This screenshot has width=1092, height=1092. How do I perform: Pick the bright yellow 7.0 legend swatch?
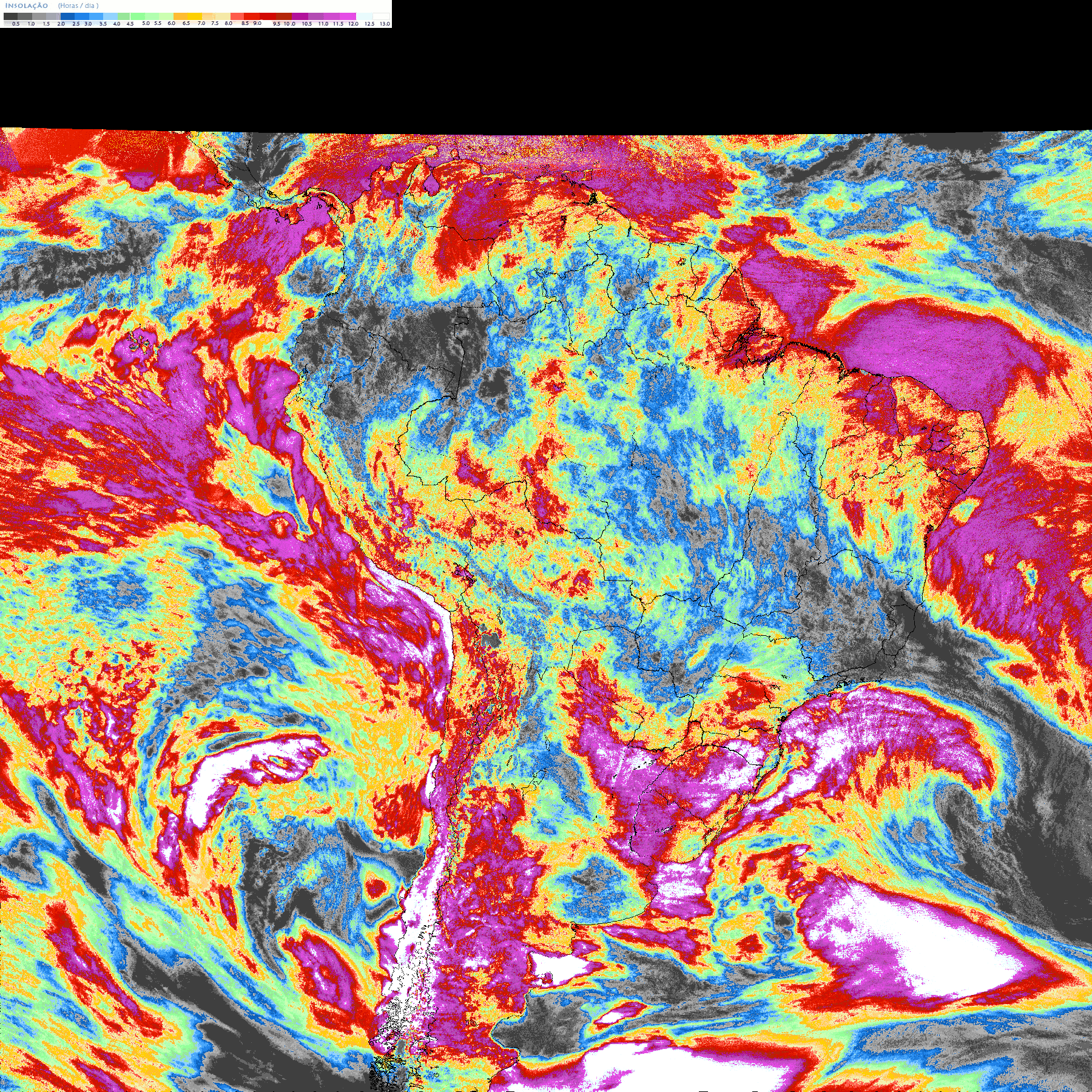pyautogui.click(x=195, y=16)
